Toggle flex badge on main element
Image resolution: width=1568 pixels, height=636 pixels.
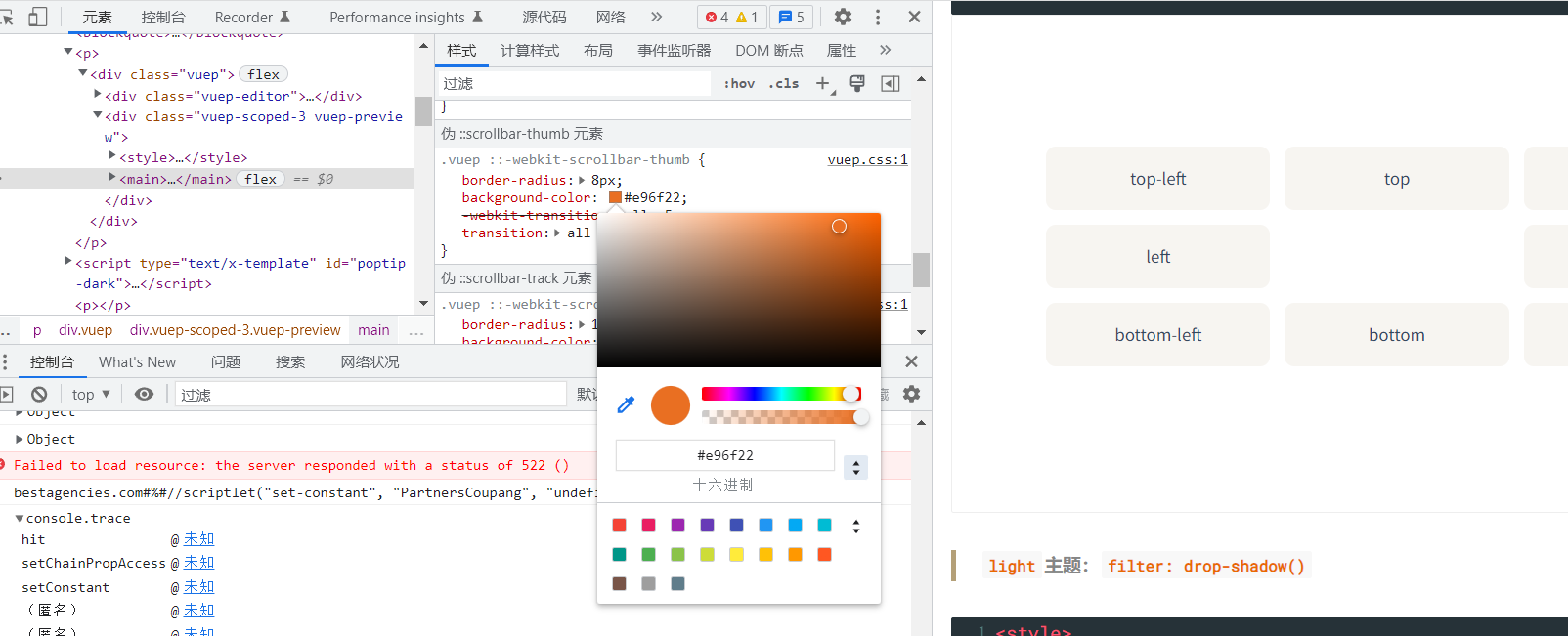click(x=261, y=179)
